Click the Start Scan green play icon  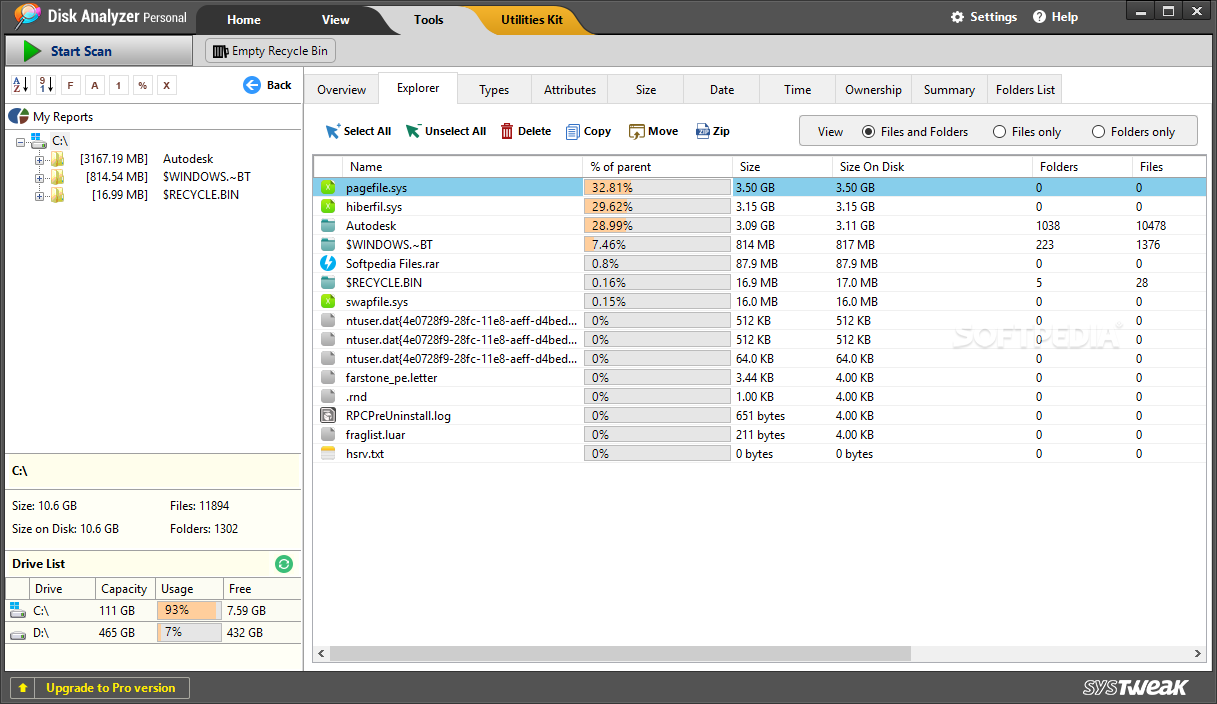32,51
